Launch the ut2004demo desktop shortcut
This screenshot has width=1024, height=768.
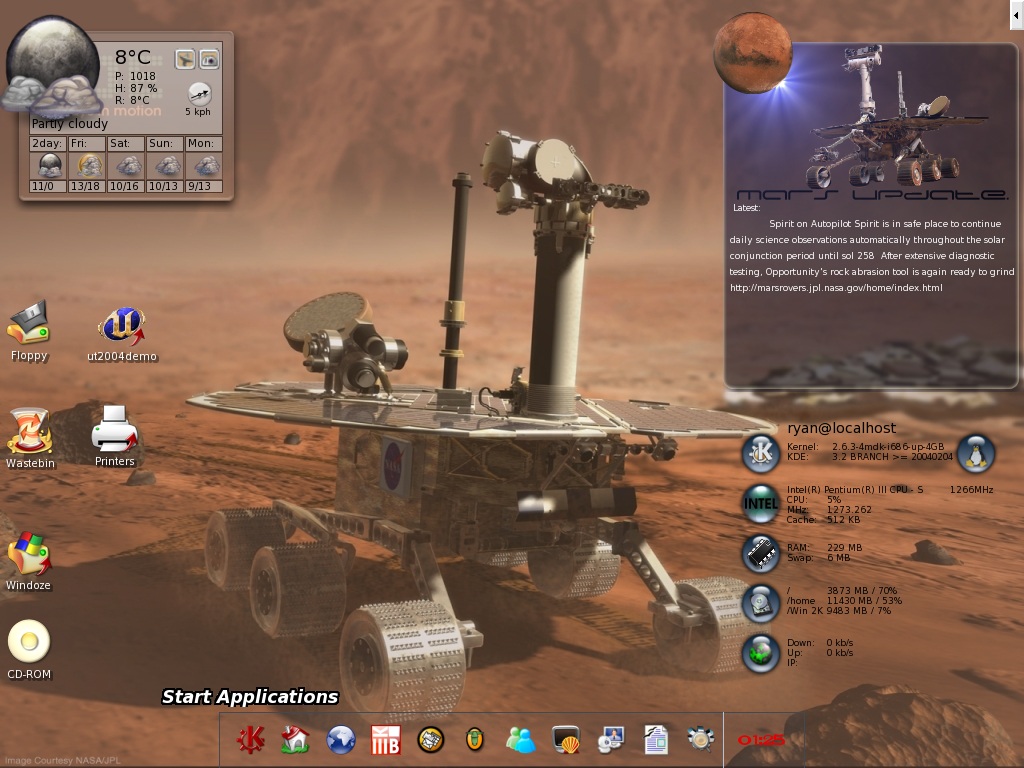122,334
